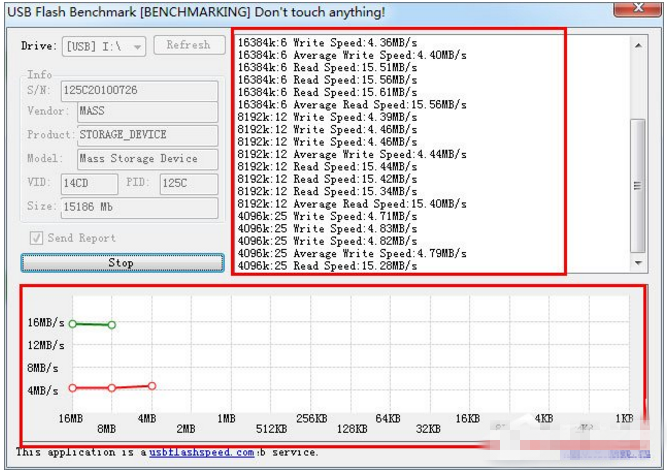Click the PID field showing 125C
The height and width of the screenshot is (472, 667).
coord(189,183)
